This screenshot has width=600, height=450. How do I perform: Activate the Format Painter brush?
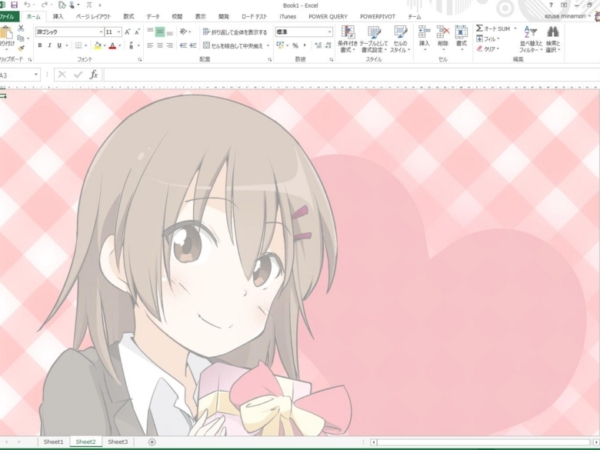(21, 48)
